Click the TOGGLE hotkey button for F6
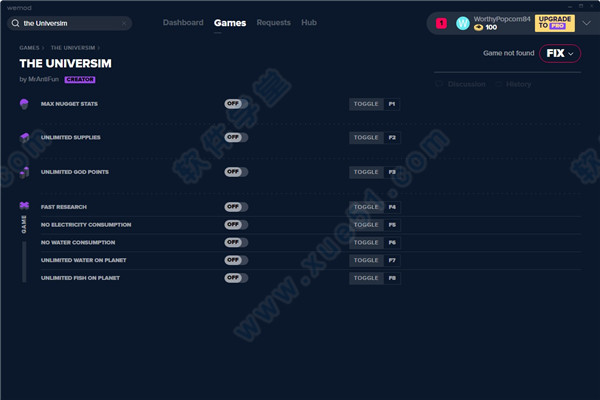This screenshot has height=400, width=600. pyautogui.click(x=366, y=243)
